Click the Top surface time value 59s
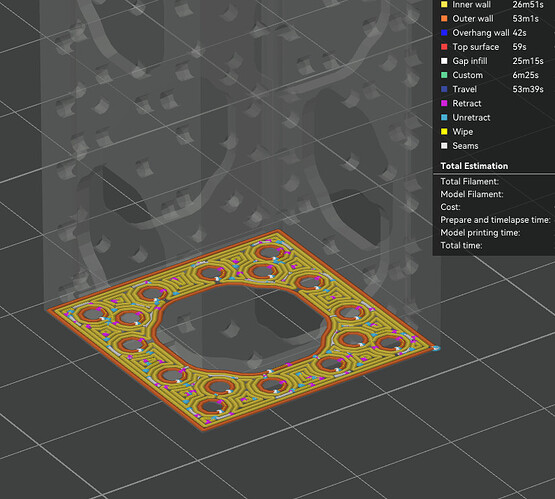This screenshot has width=555, height=499. [x=519, y=47]
